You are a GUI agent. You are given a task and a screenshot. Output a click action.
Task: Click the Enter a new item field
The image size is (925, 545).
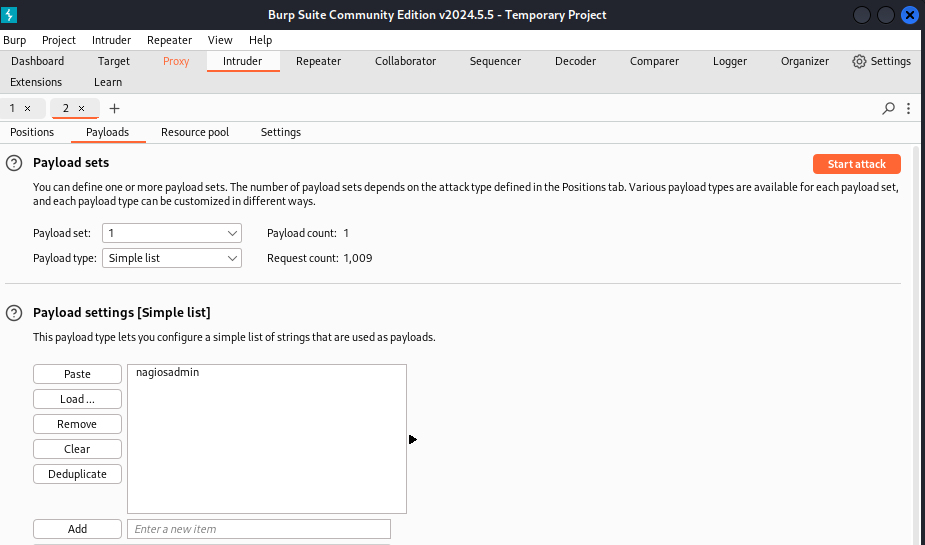pos(258,529)
